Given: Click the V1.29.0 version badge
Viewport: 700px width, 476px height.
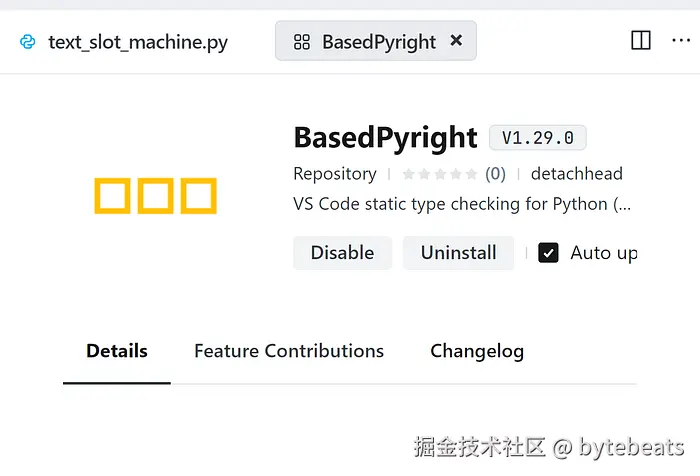Looking at the screenshot, I should 538,138.
